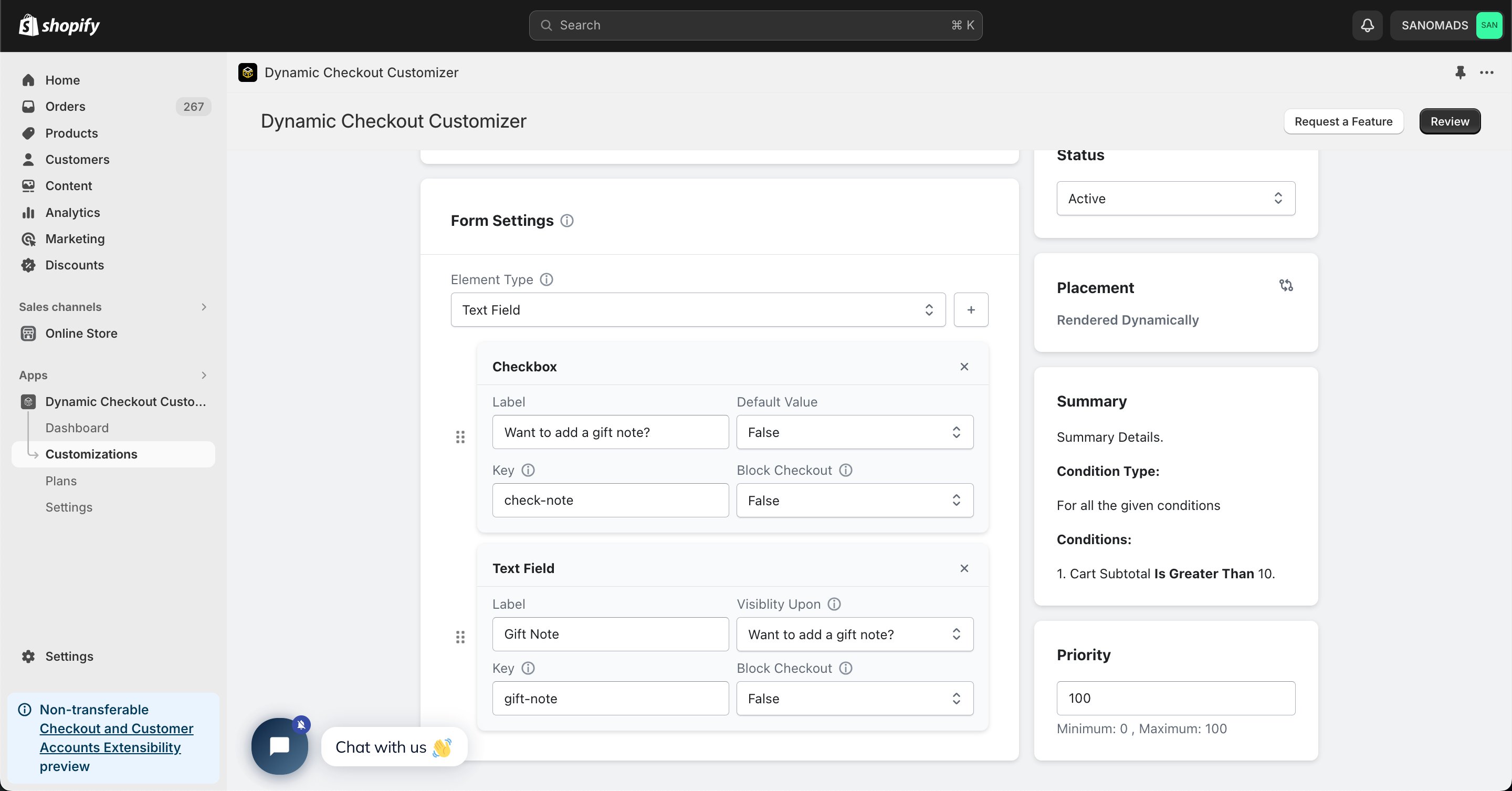The image size is (1512, 791).
Task: Open the Visiblity Upon dropdown
Action: (855, 634)
